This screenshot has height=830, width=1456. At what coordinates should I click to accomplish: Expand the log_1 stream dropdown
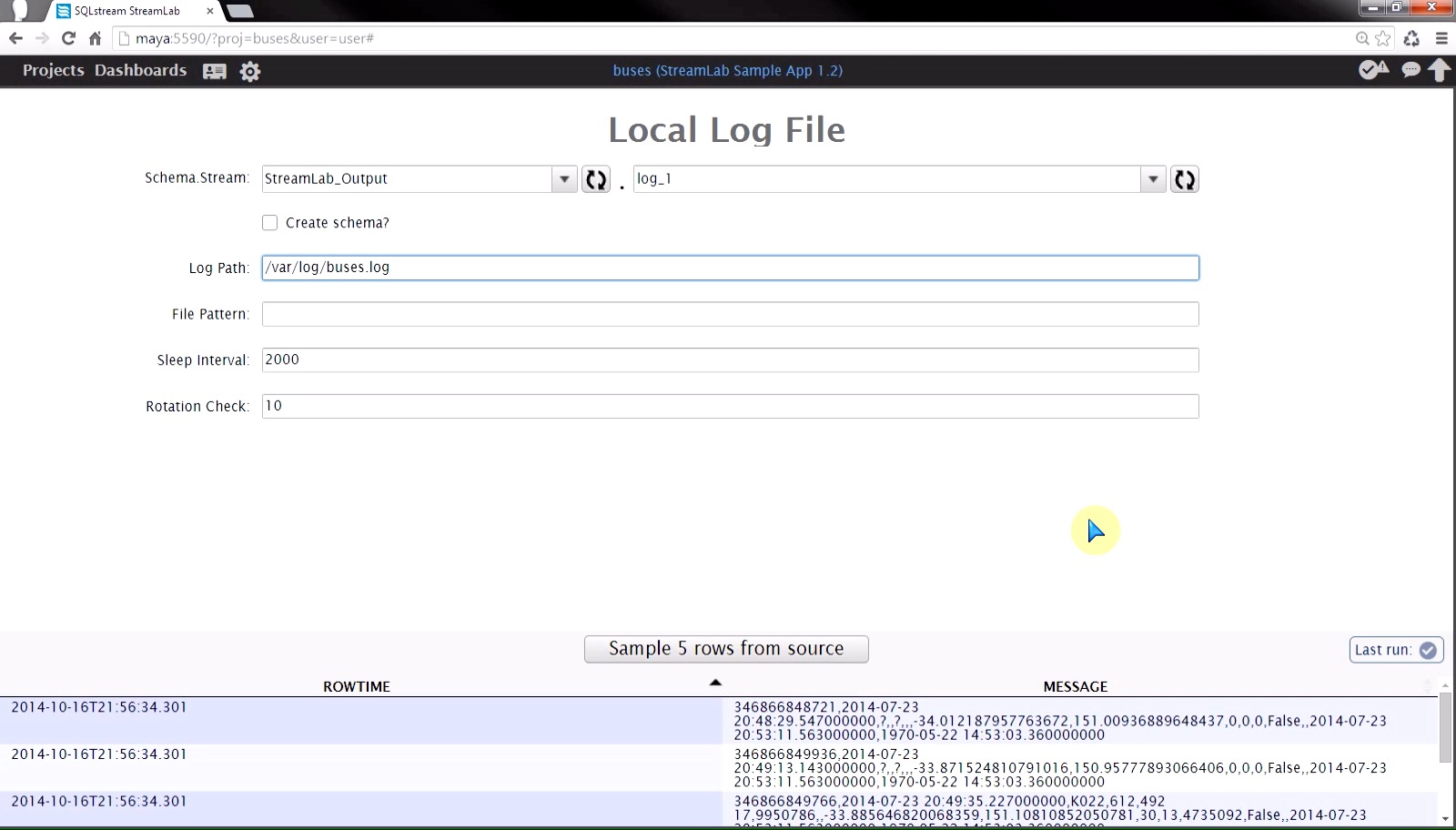coord(1153,179)
